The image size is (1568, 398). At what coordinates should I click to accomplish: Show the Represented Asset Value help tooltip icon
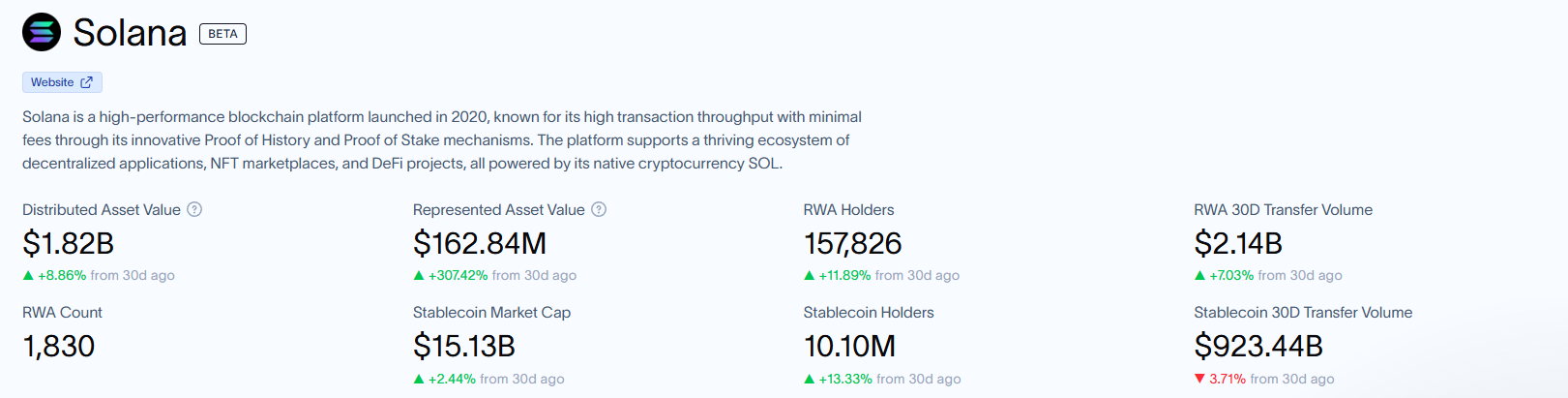pos(599,209)
